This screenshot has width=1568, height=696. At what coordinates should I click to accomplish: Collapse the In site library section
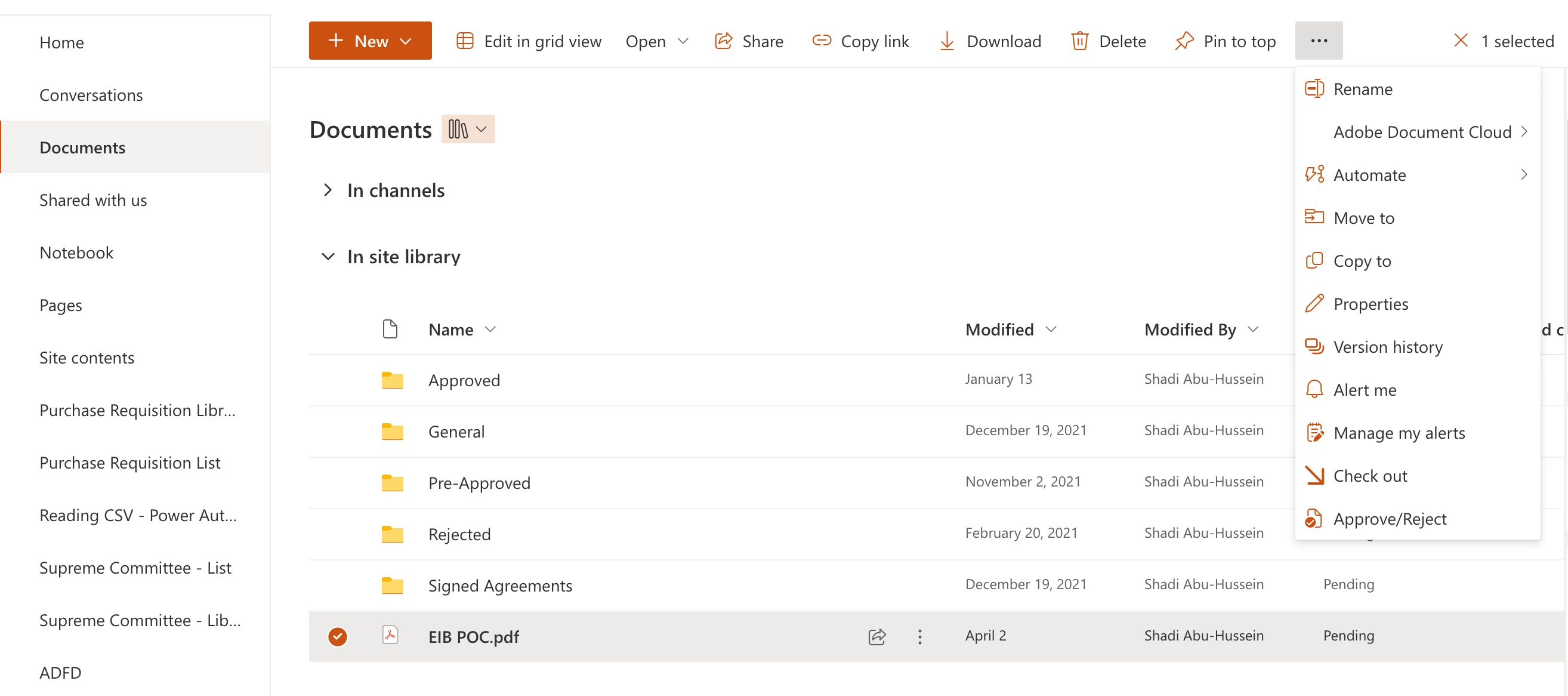pyautogui.click(x=328, y=256)
